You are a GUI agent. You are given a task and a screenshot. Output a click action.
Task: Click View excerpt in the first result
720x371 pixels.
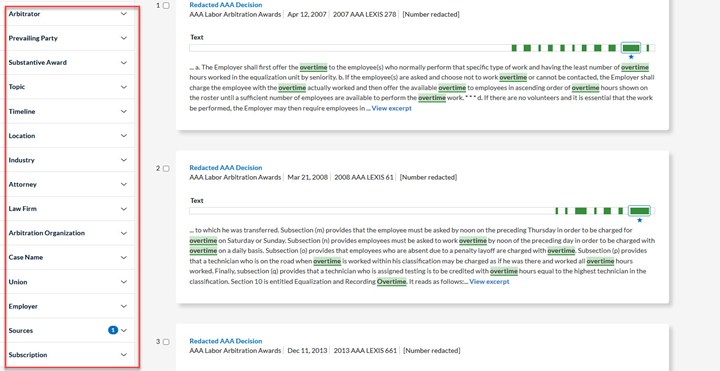(392, 108)
